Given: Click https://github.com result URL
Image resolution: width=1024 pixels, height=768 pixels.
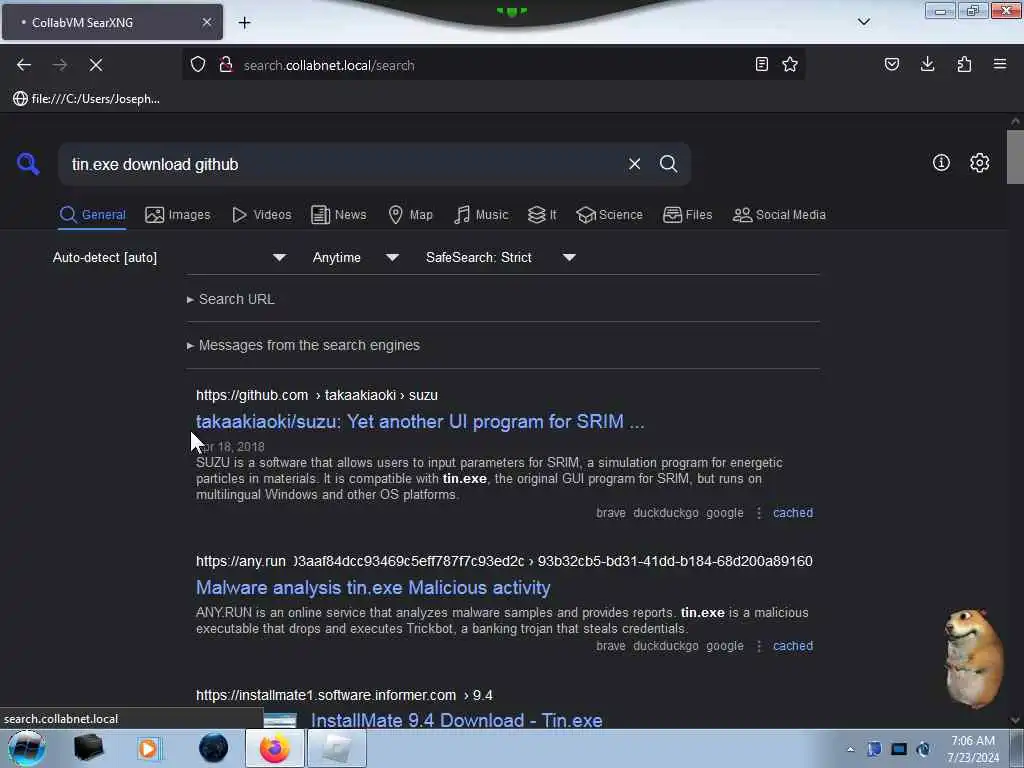Looking at the screenshot, I should (x=317, y=395).
